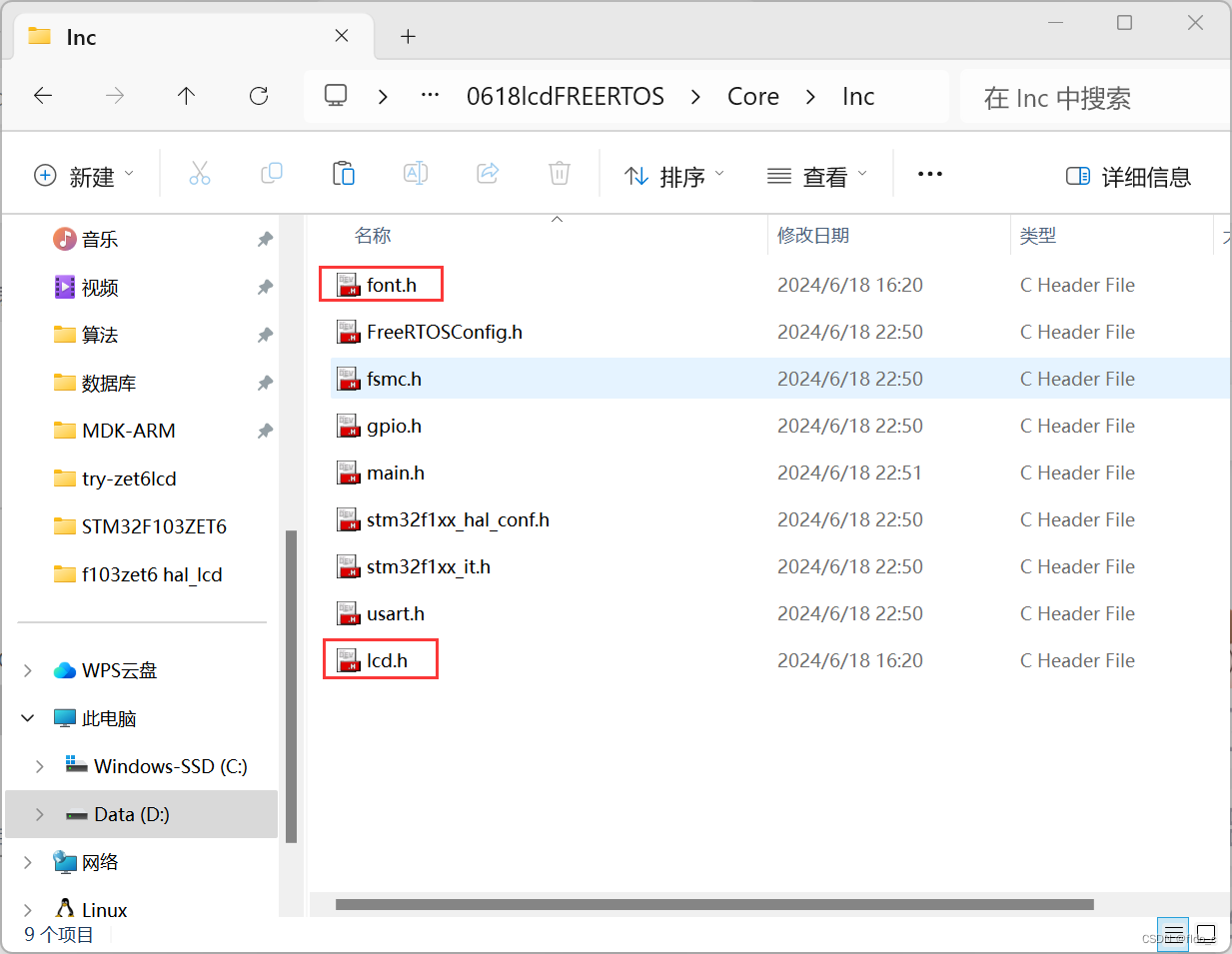1232x954 pixels.
Task: Click the Copy icon in the toolbar
Action: [x=271, y=173]
